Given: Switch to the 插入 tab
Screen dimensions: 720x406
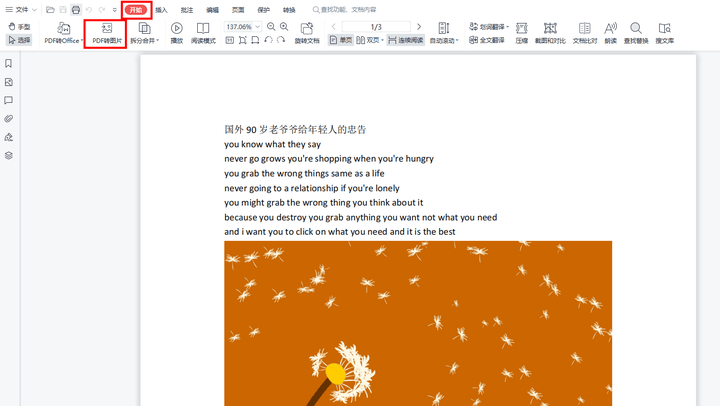Looking at the screenshot, I should click(x=161, y=9).
